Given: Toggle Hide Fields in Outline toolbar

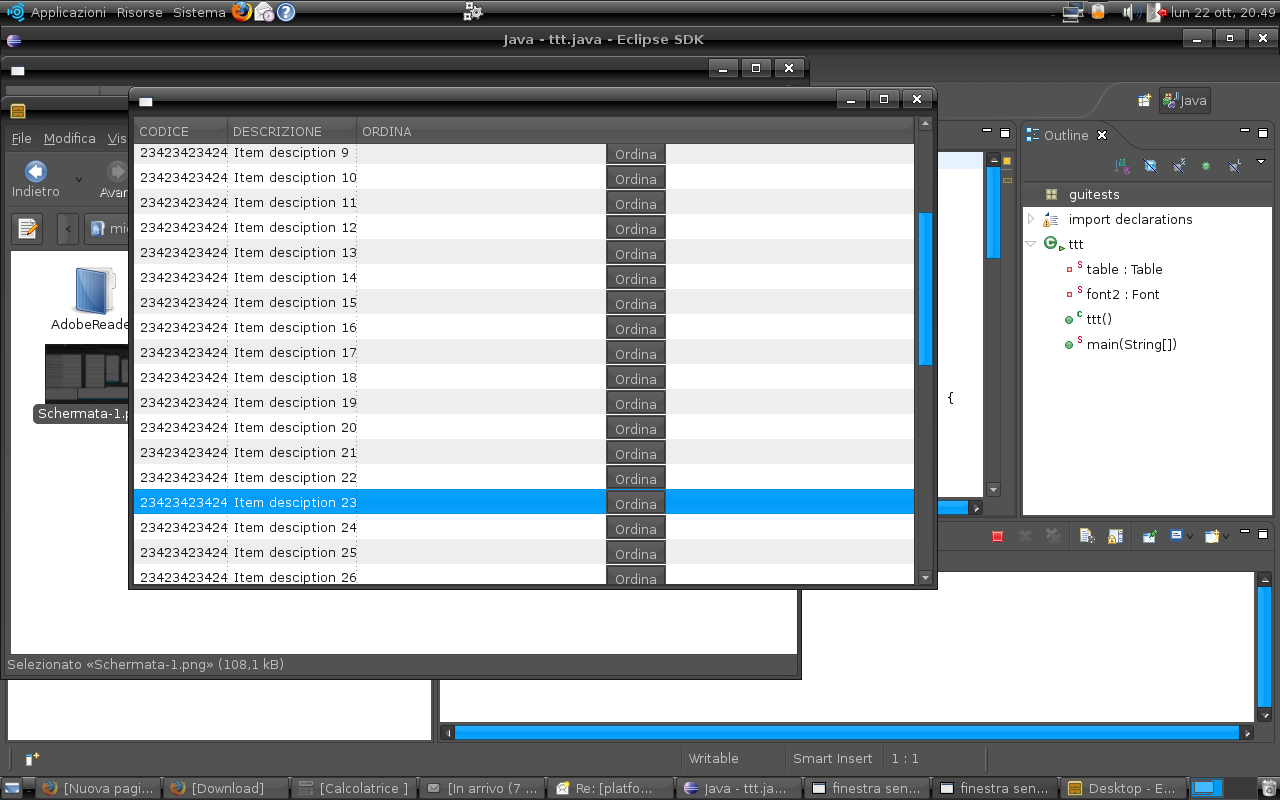Looking at the screenshot, I should pyautogui.click(x=1151, y=166).
